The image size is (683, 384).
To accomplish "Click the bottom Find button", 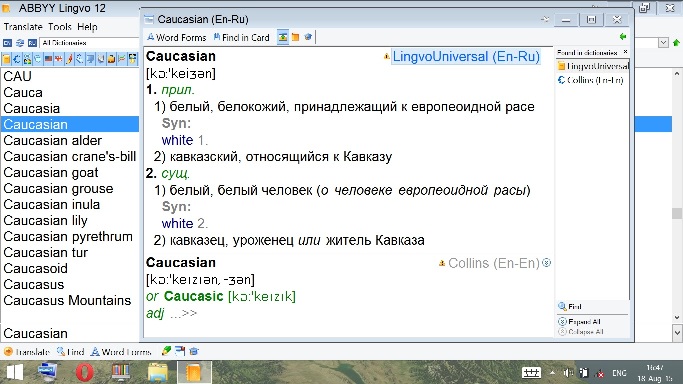I will [x=71, y=351].
